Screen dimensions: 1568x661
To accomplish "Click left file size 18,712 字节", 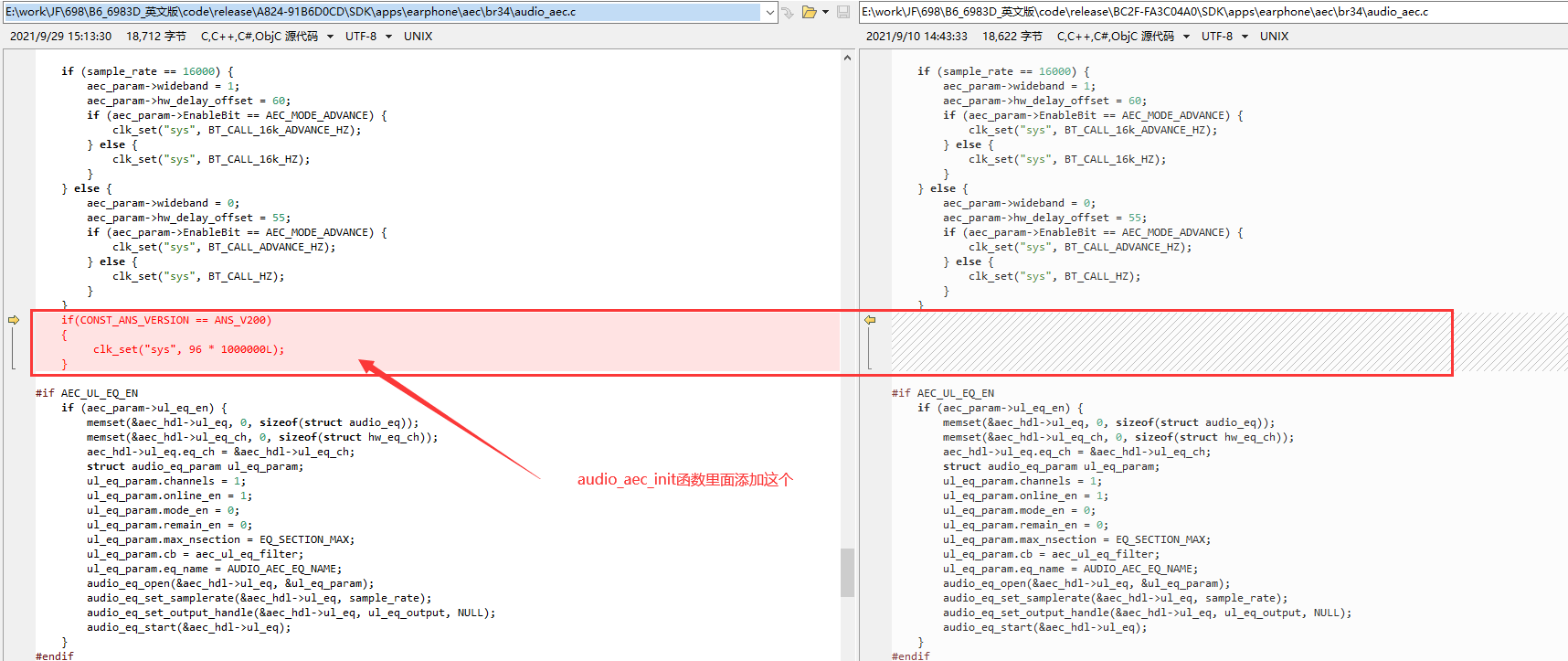I will (156, 37).
